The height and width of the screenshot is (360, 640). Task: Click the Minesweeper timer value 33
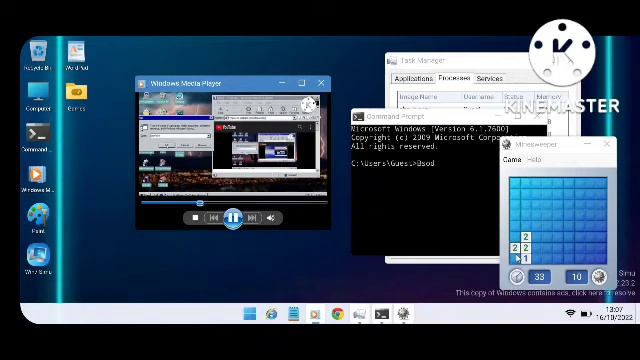(x=539, y=277)
